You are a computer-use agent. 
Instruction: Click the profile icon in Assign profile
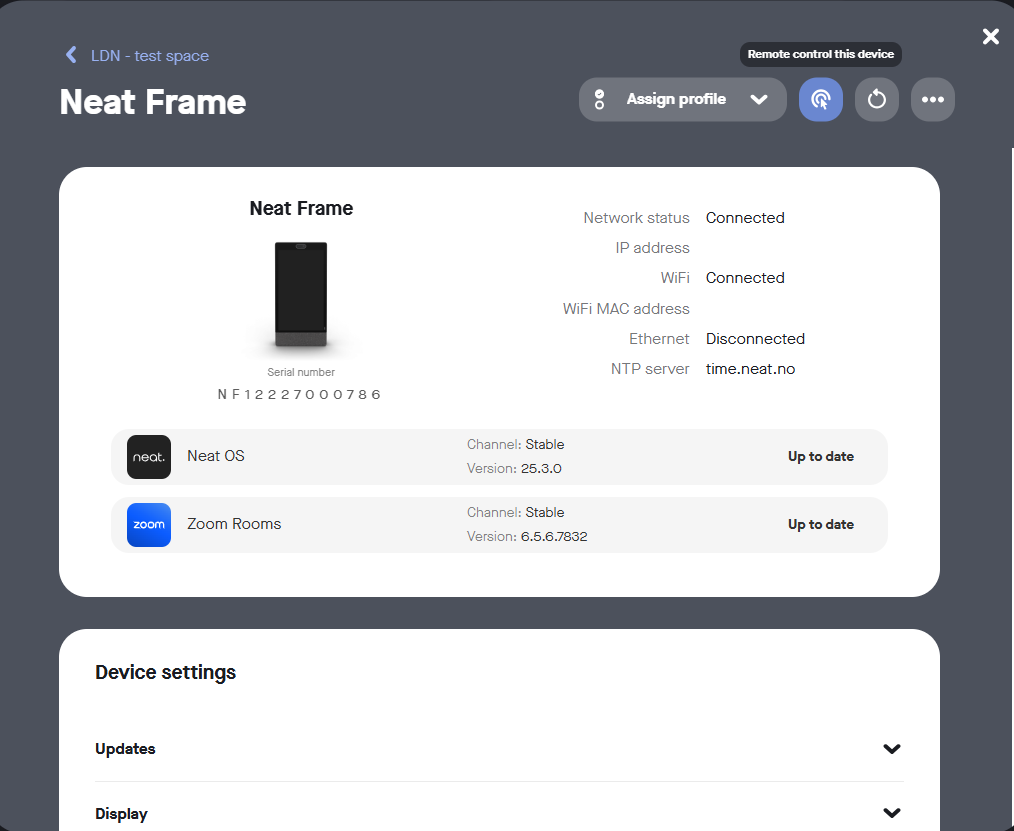click(600, 100)
